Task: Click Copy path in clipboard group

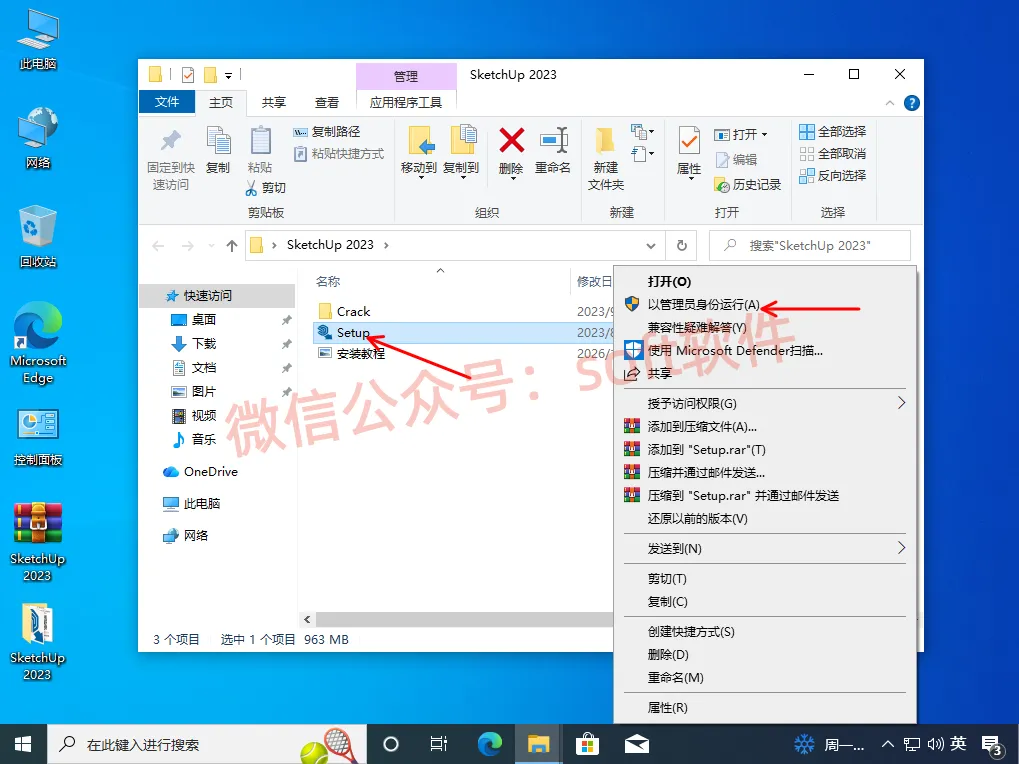Action: pos(327,132)
